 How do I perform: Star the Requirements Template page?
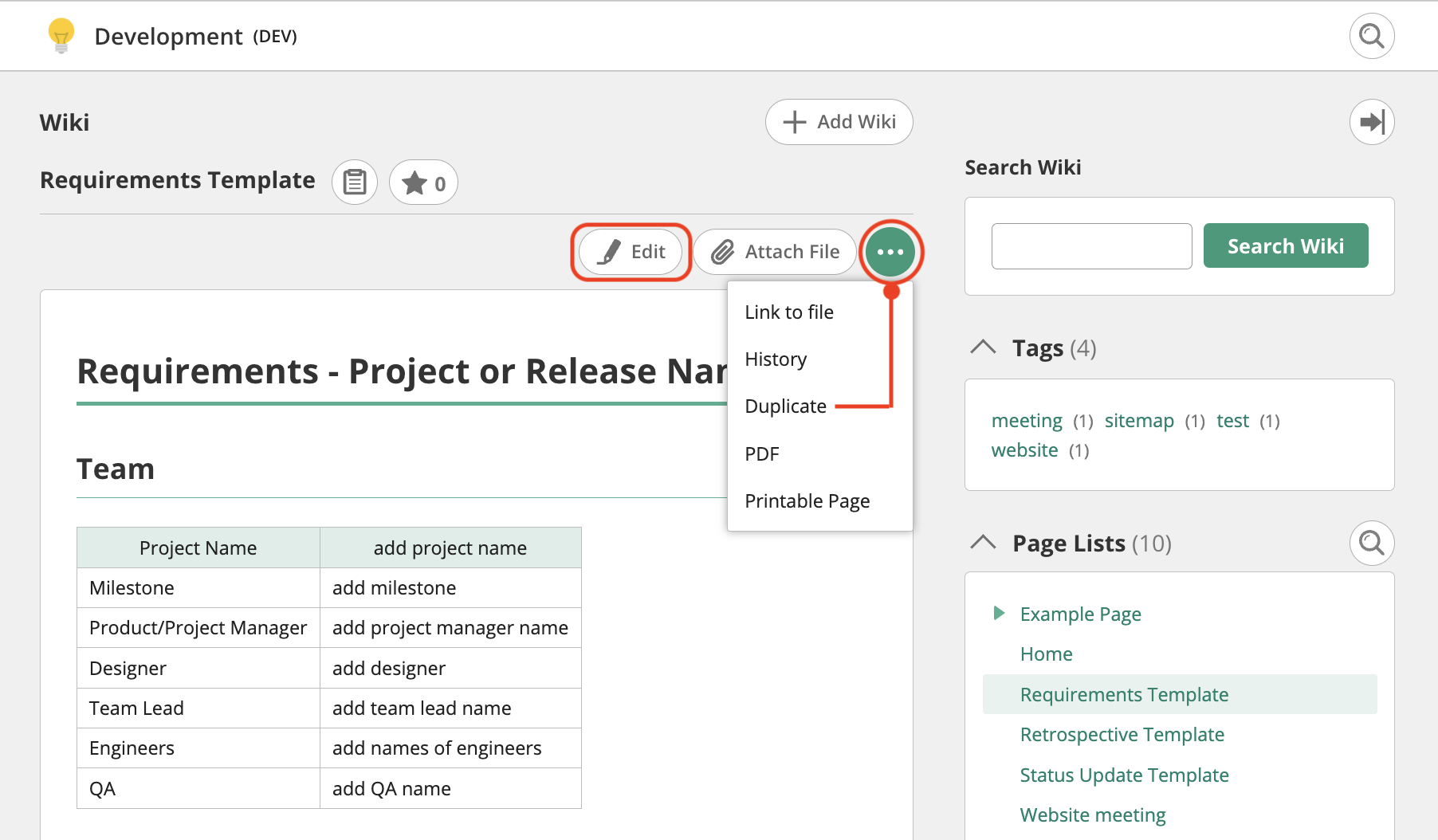pyautogui.click(x=423, y=183)
